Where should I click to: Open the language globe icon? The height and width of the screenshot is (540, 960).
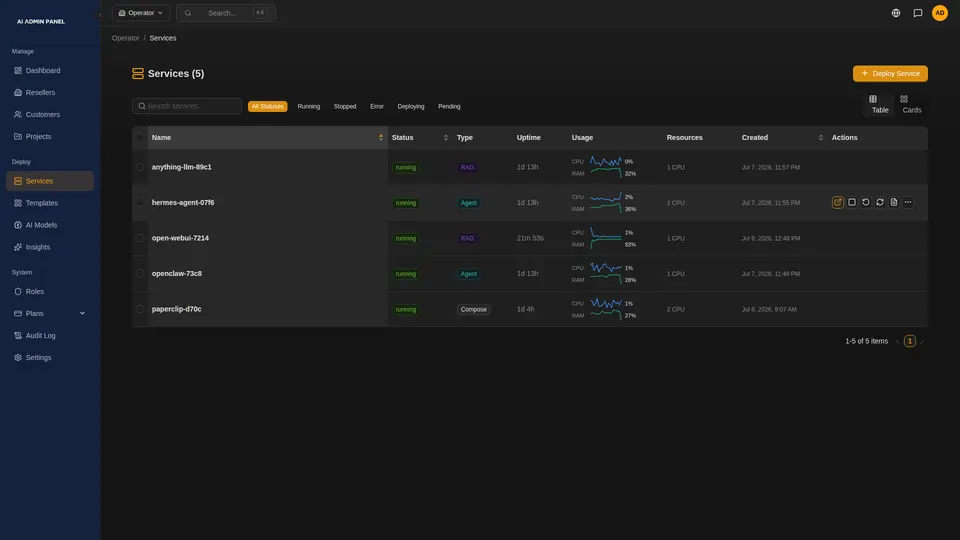[896, 13]
